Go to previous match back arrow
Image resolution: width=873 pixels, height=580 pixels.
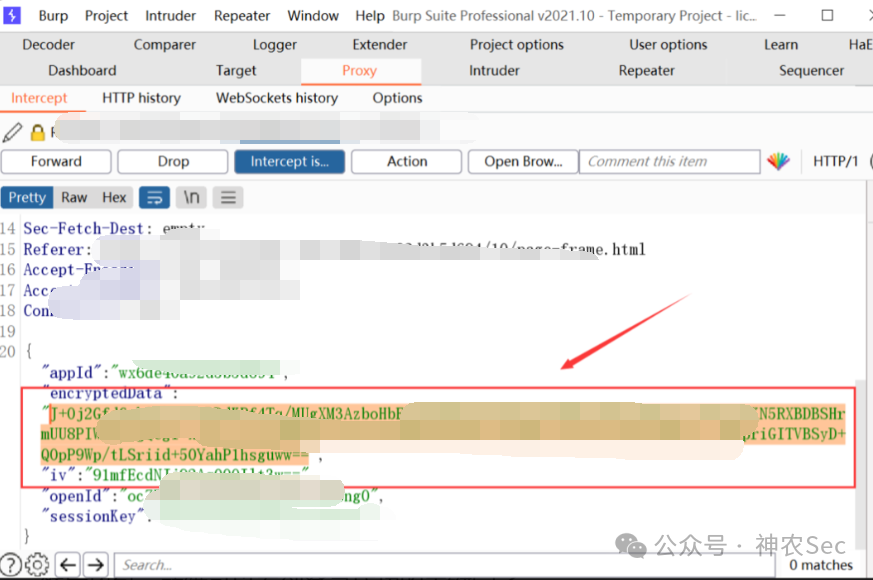(x=68, y=565)
